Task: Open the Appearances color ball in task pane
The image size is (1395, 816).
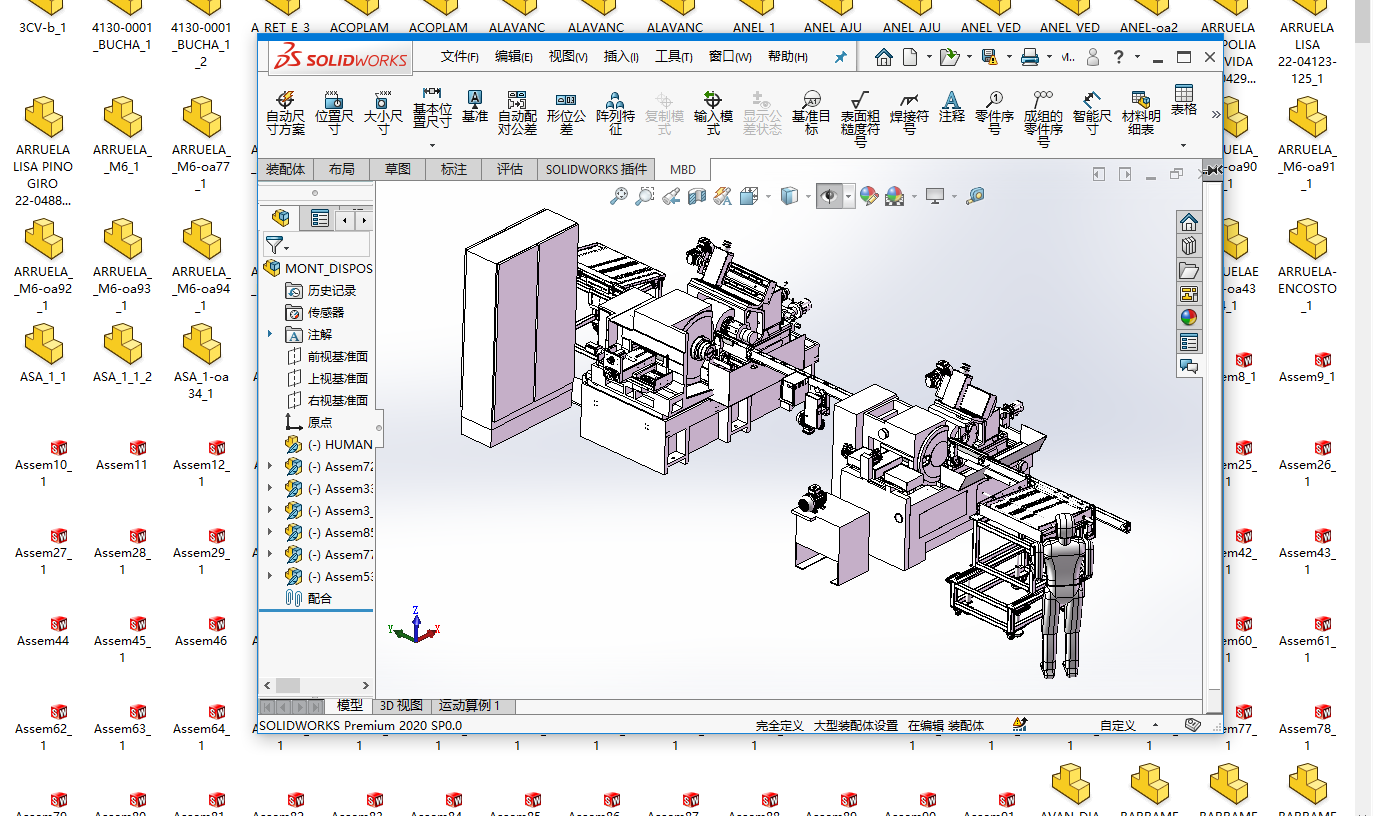Action: 1188,318
